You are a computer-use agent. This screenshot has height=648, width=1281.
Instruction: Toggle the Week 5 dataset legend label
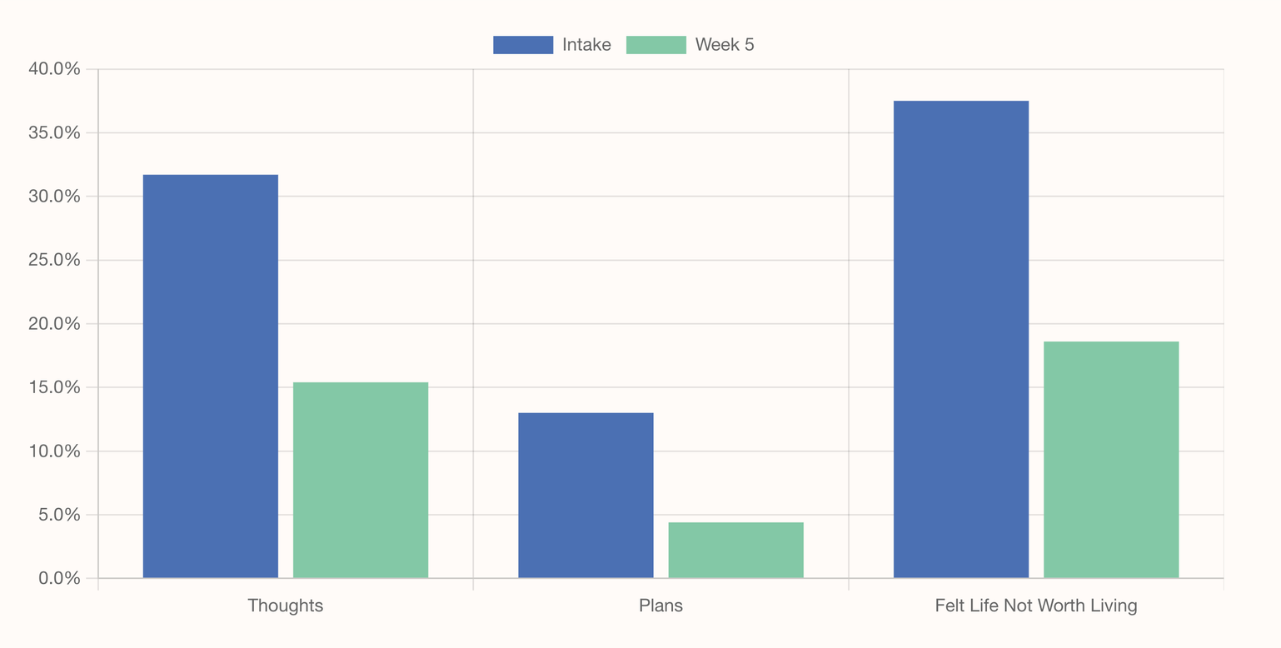tap(724, 45)
